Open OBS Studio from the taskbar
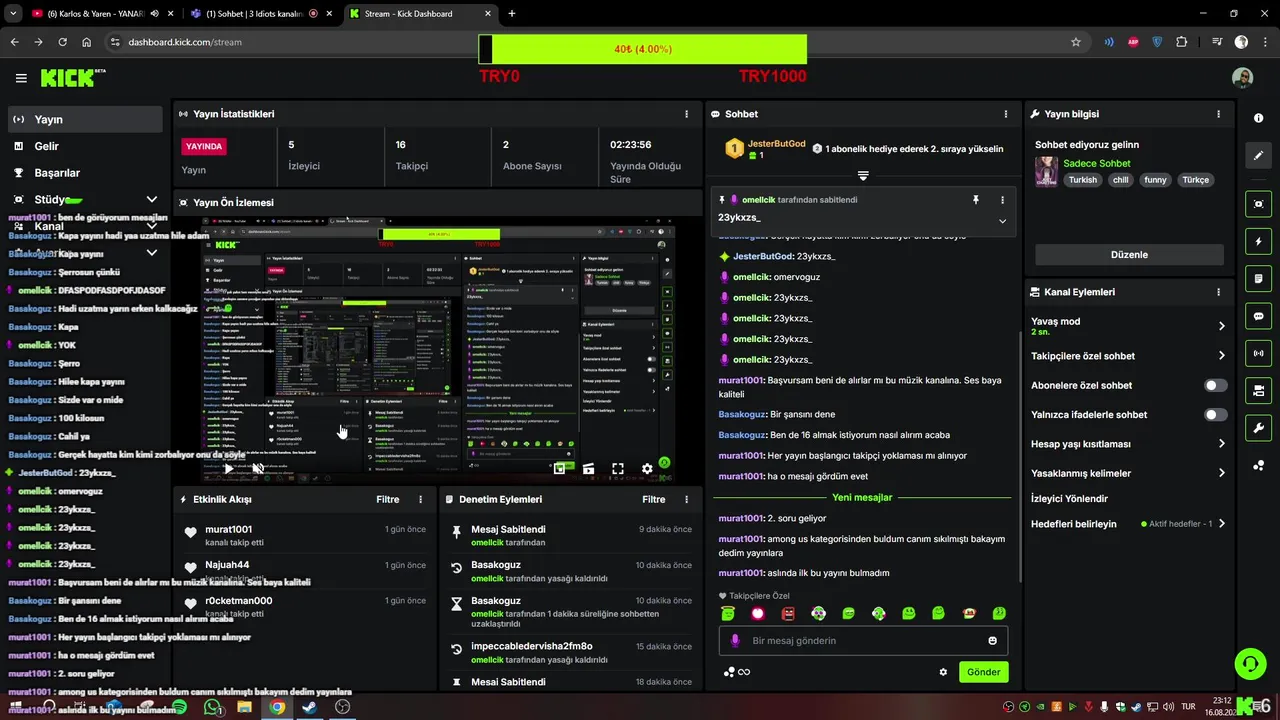This screenshot has height=720, width=1280. [x=343, y=707]
